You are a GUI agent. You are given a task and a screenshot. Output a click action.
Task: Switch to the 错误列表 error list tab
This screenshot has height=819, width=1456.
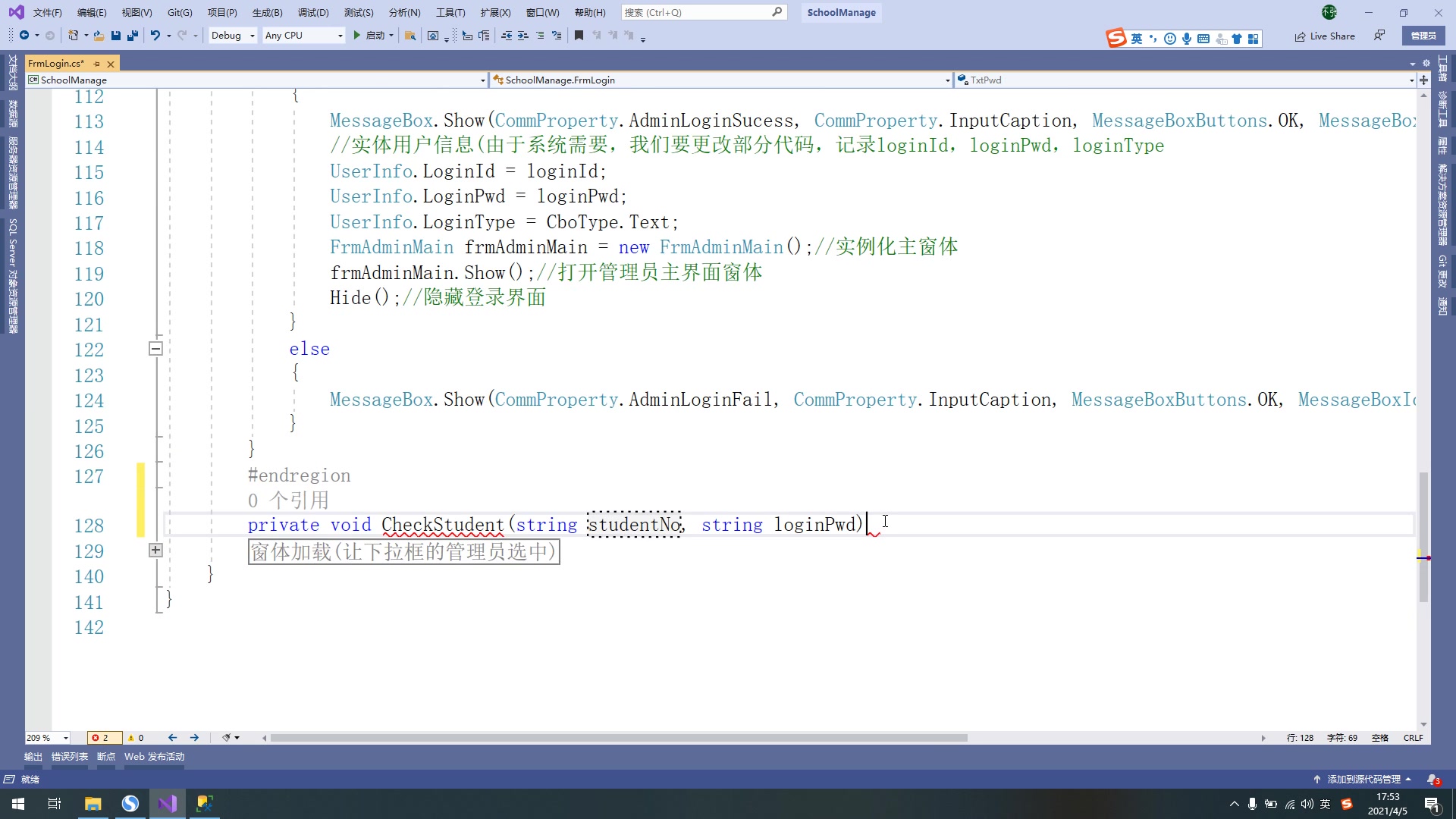tap(70, 757)
